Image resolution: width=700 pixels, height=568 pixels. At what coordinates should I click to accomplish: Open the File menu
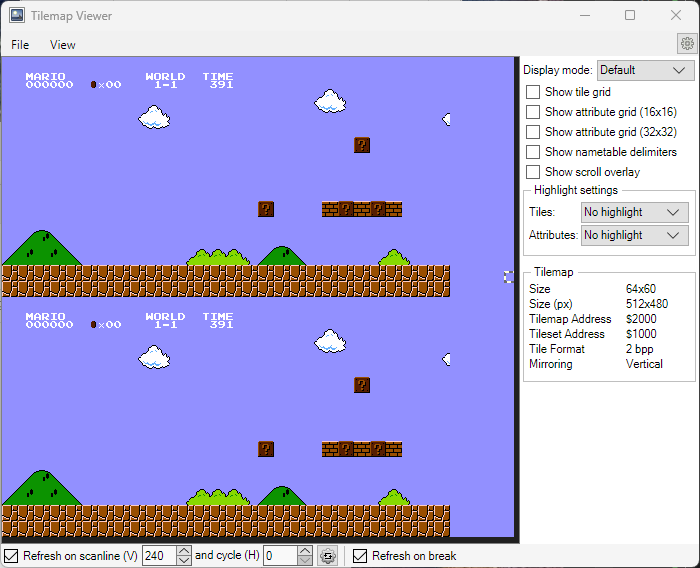pyautogui.click(x=20, y=45)
